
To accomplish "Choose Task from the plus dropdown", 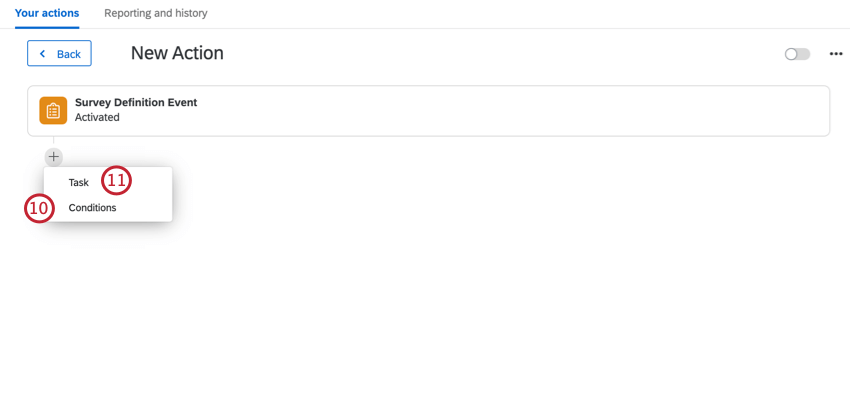I will coord(79,183).
